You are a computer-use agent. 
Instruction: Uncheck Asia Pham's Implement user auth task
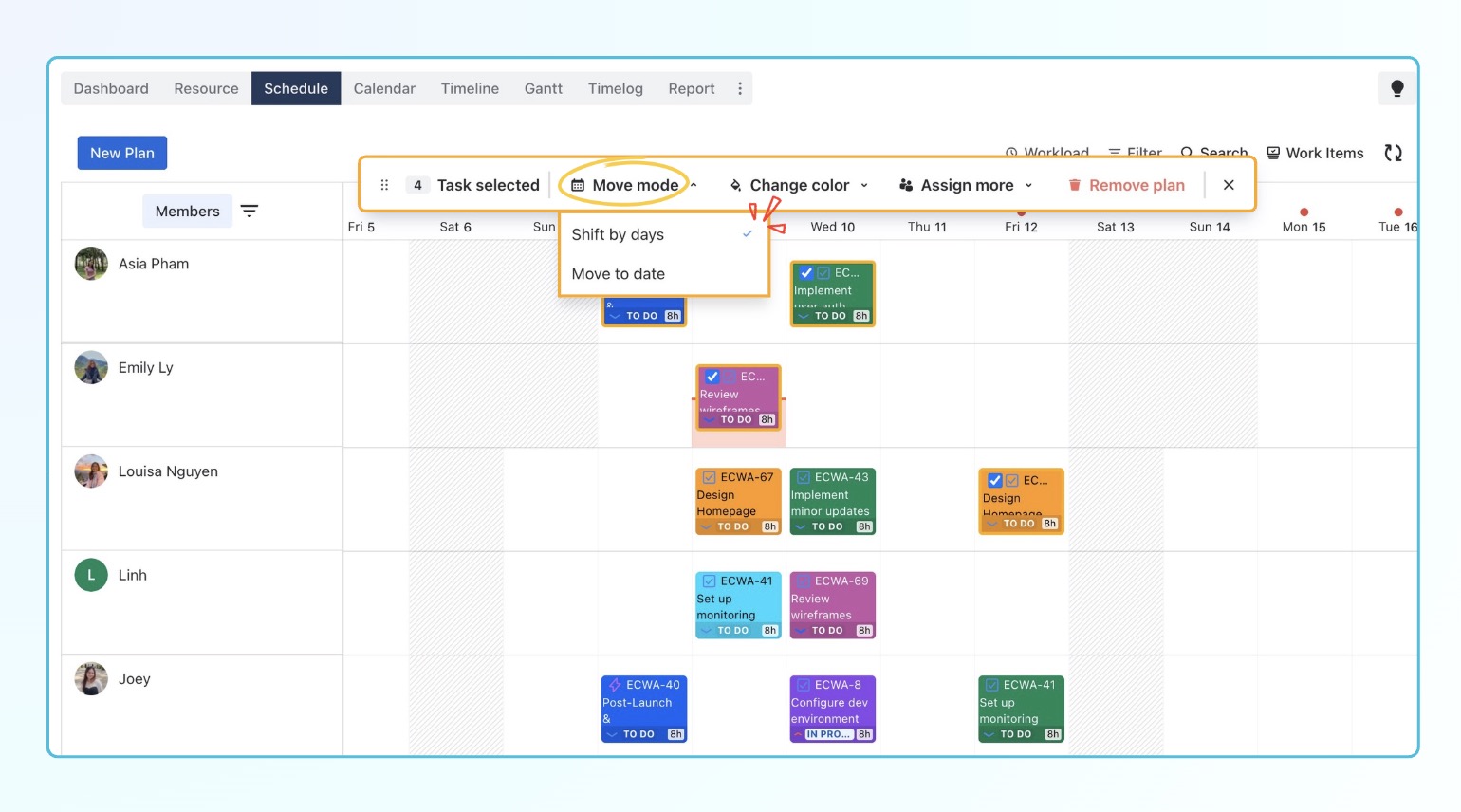(x=806, y=273)
